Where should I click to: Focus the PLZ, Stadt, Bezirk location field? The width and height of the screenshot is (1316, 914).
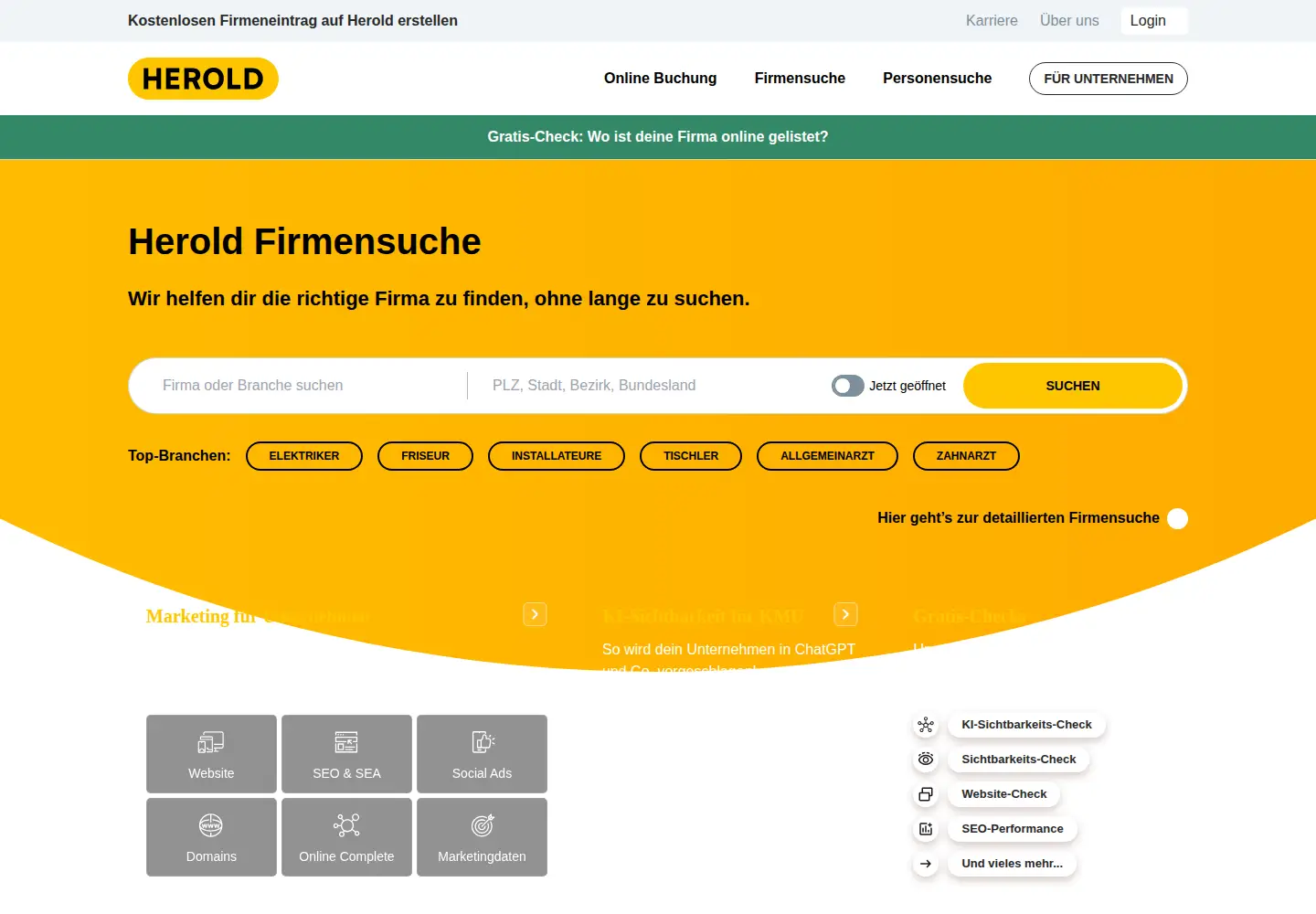tap(649, 386)
